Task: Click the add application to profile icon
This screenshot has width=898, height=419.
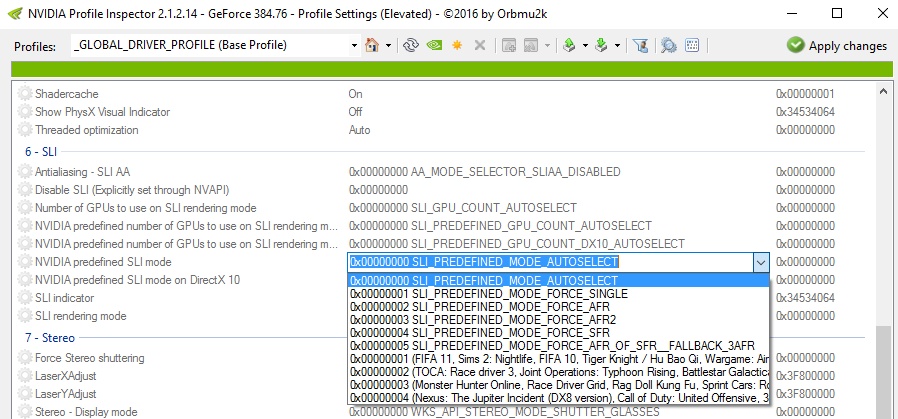Action: coord(509,45)
